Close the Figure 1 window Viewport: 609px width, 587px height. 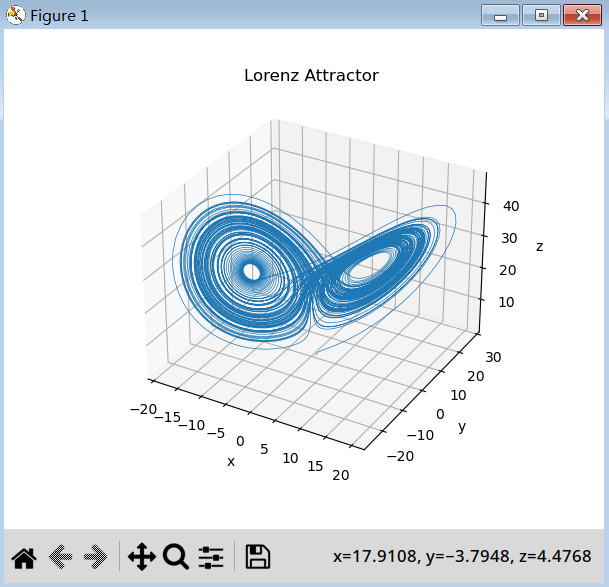pos(581,15)
